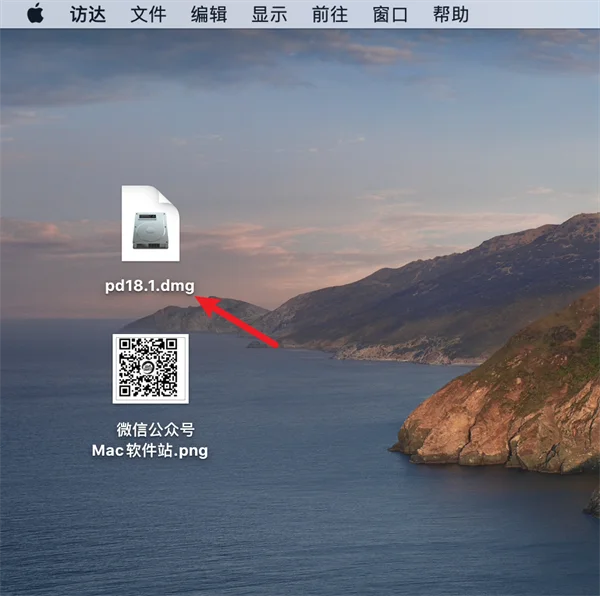
Task: Open the 帮助 menu
Action: (450, 15)
